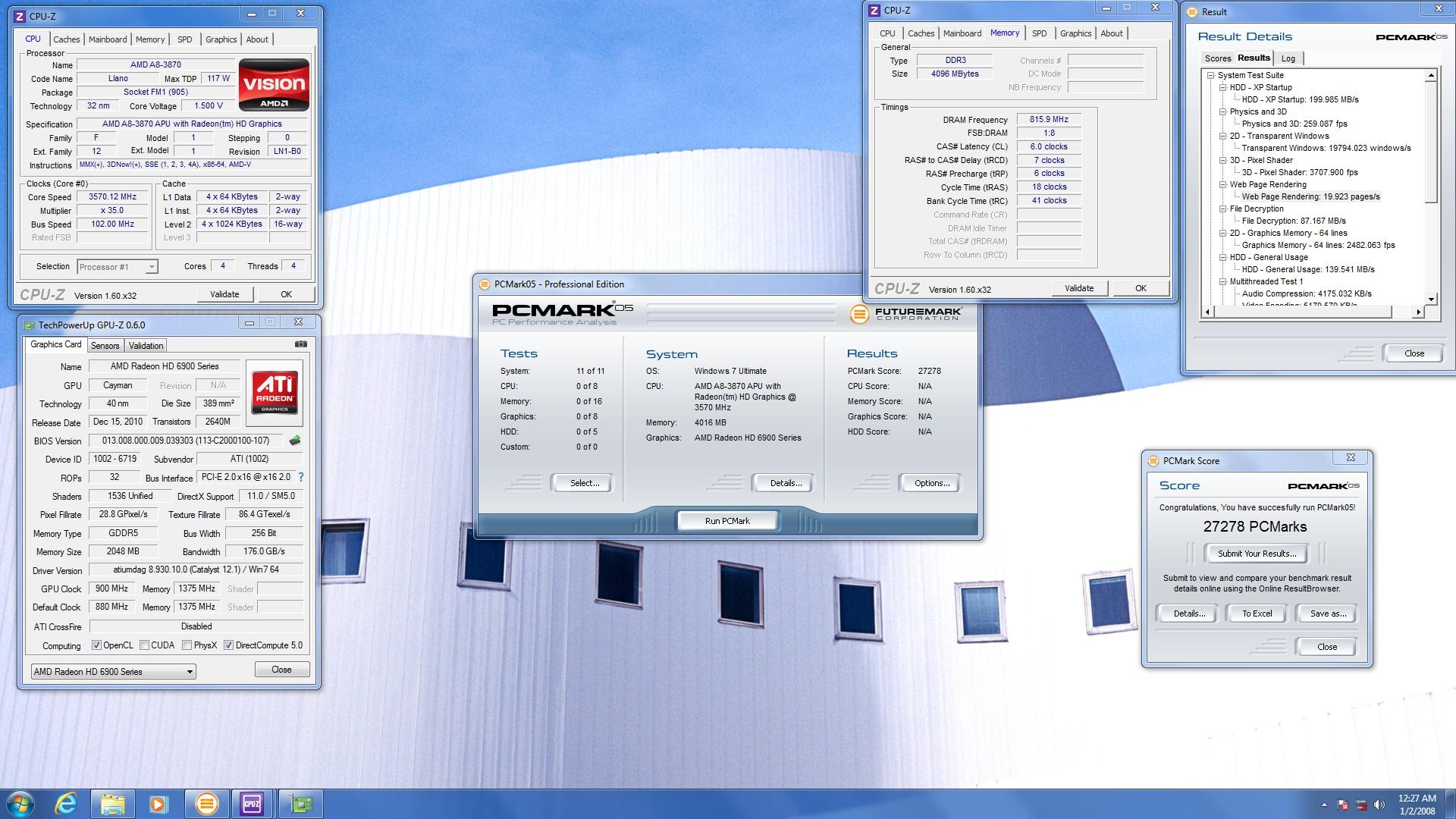1456x819 pixels.
Task: Click Validate in the CPU-Z memory window
Action: [x=1078, y=288]
